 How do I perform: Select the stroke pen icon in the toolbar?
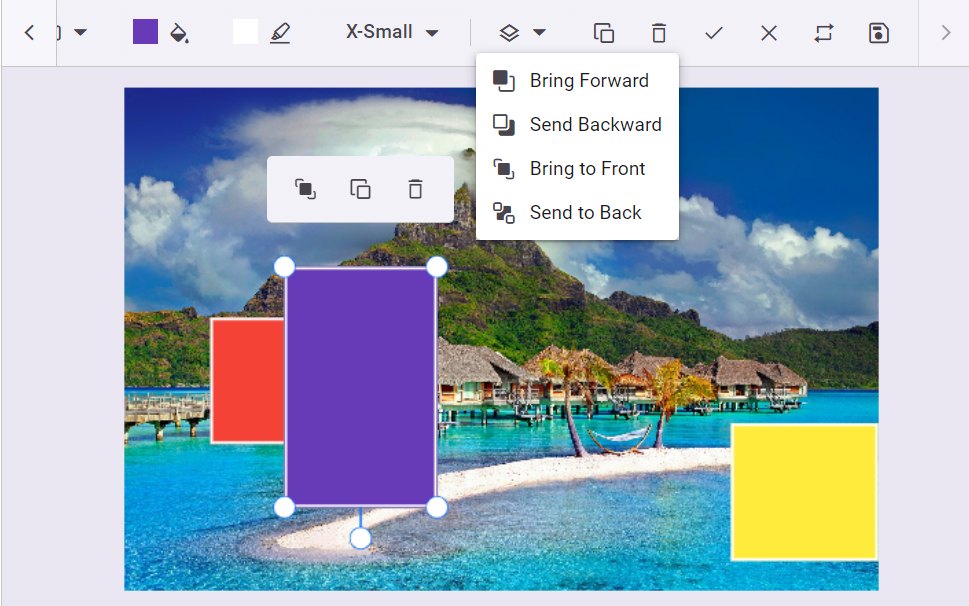pos(280,32)
